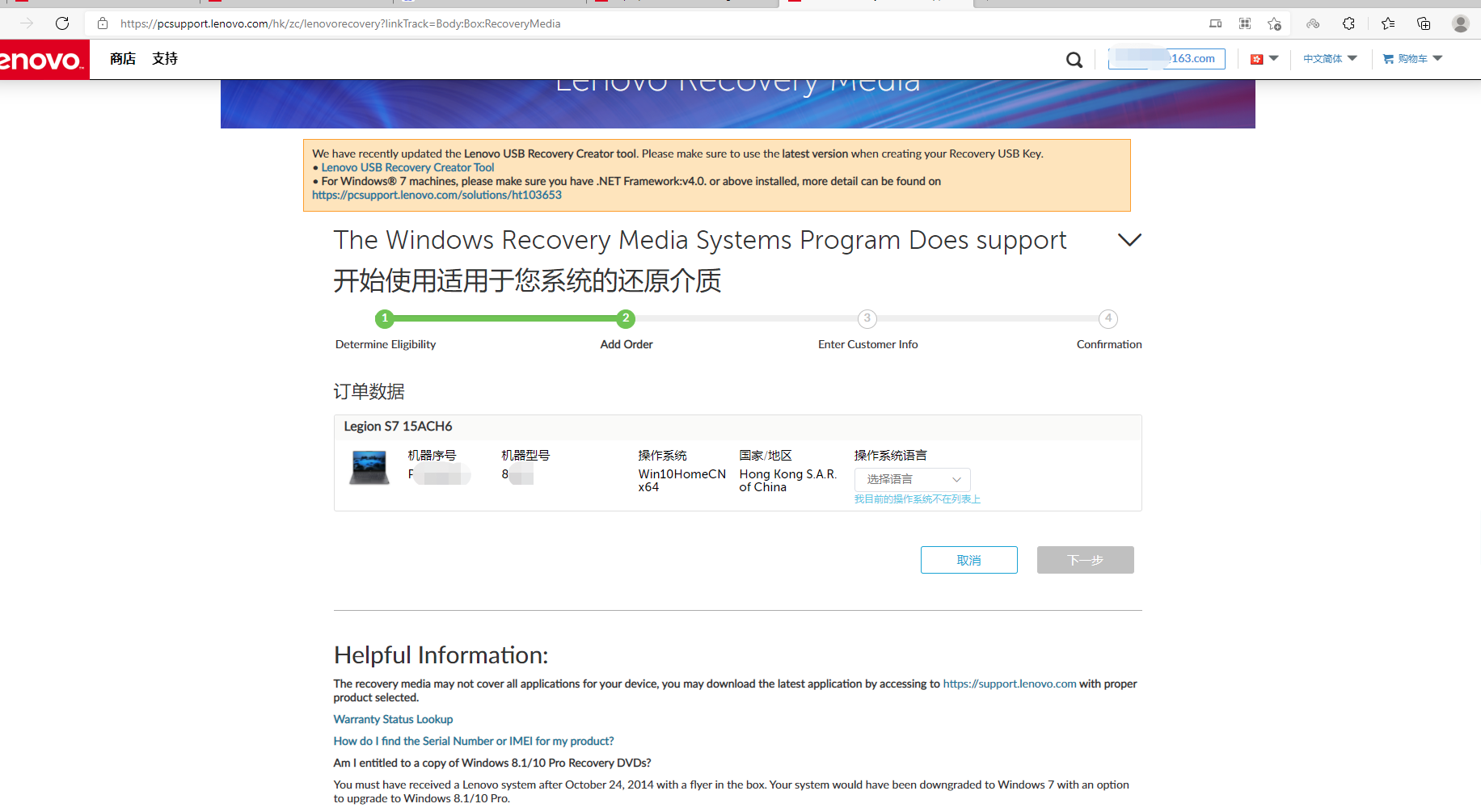Open Lenovo USB Recovery Creator Tool link
This screenshot has height=812, width=1481.
point(407,167)
